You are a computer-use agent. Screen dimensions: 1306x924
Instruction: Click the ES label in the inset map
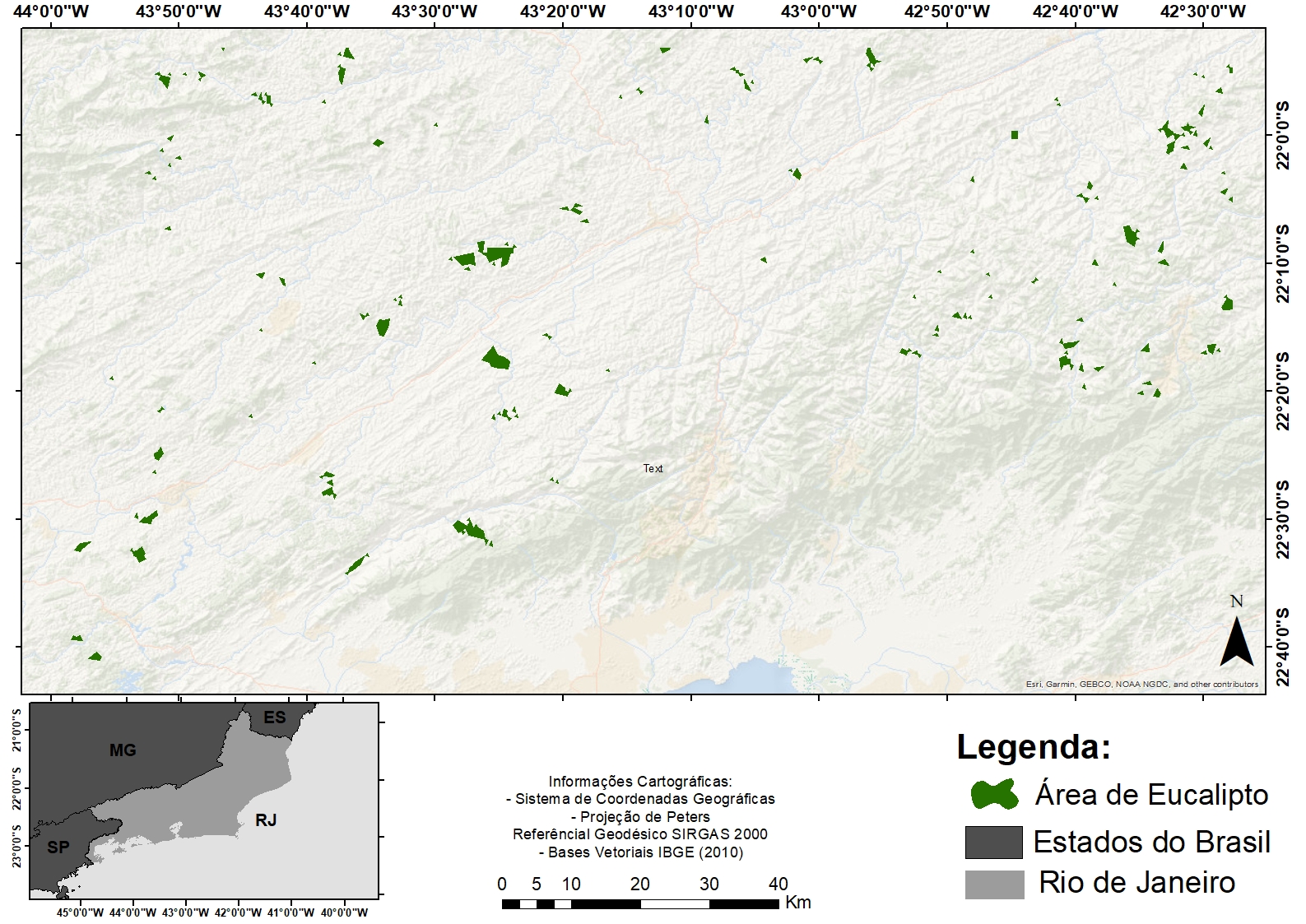pyautogui.click(x=274, y=717)
